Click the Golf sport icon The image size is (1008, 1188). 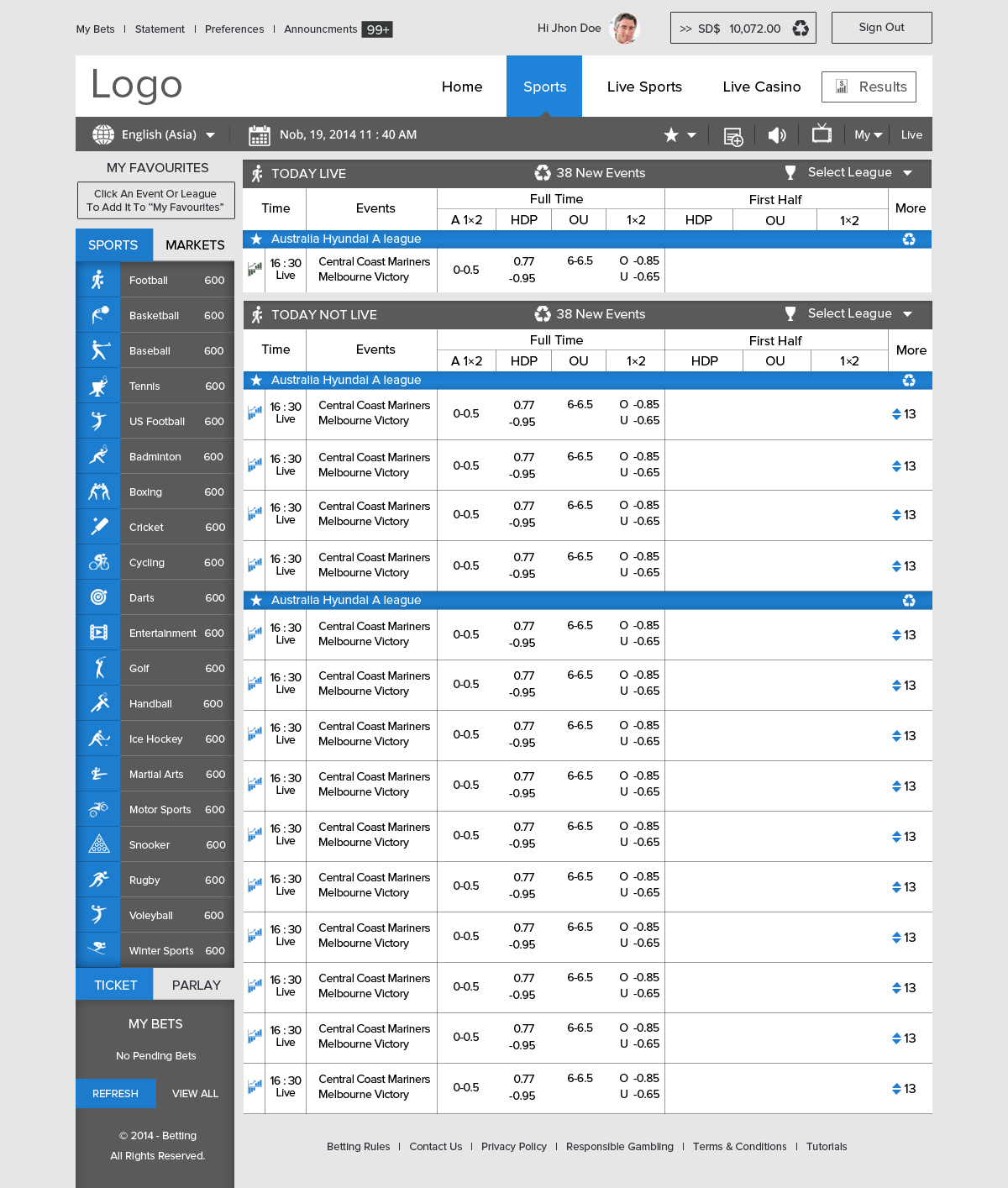(x=99, y=668)
